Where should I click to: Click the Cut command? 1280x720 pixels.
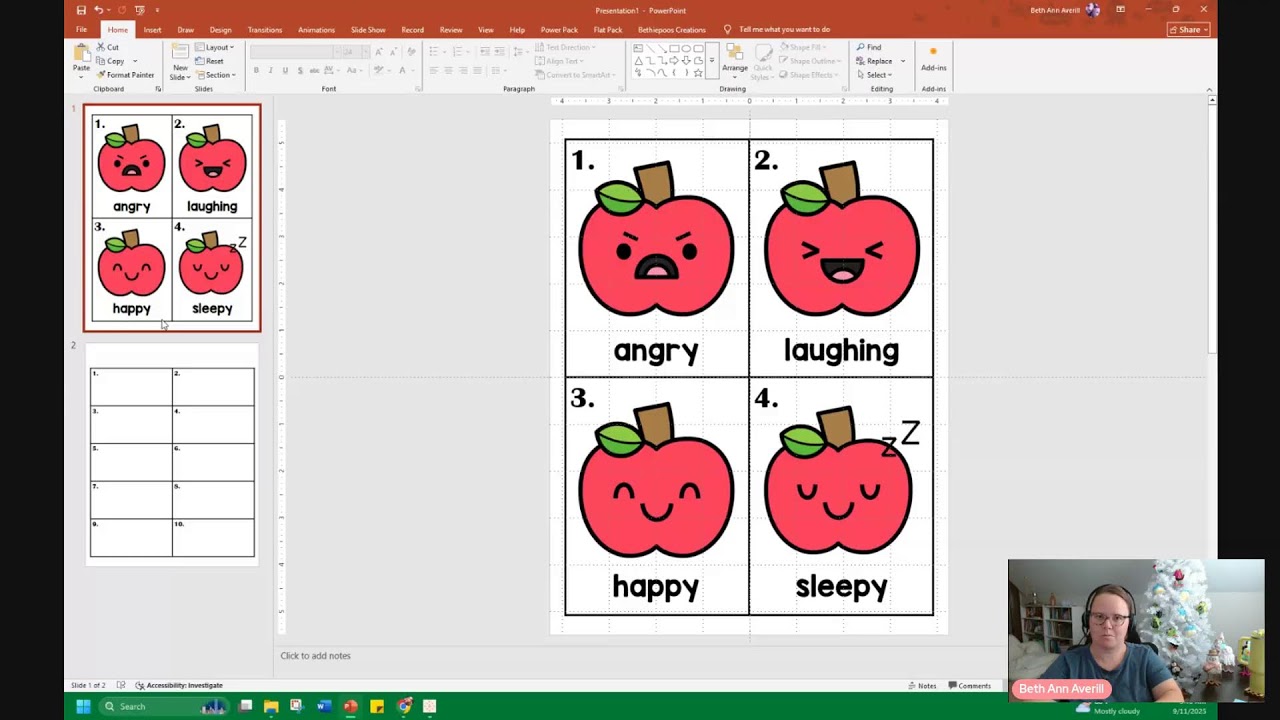tap(108, 47)
